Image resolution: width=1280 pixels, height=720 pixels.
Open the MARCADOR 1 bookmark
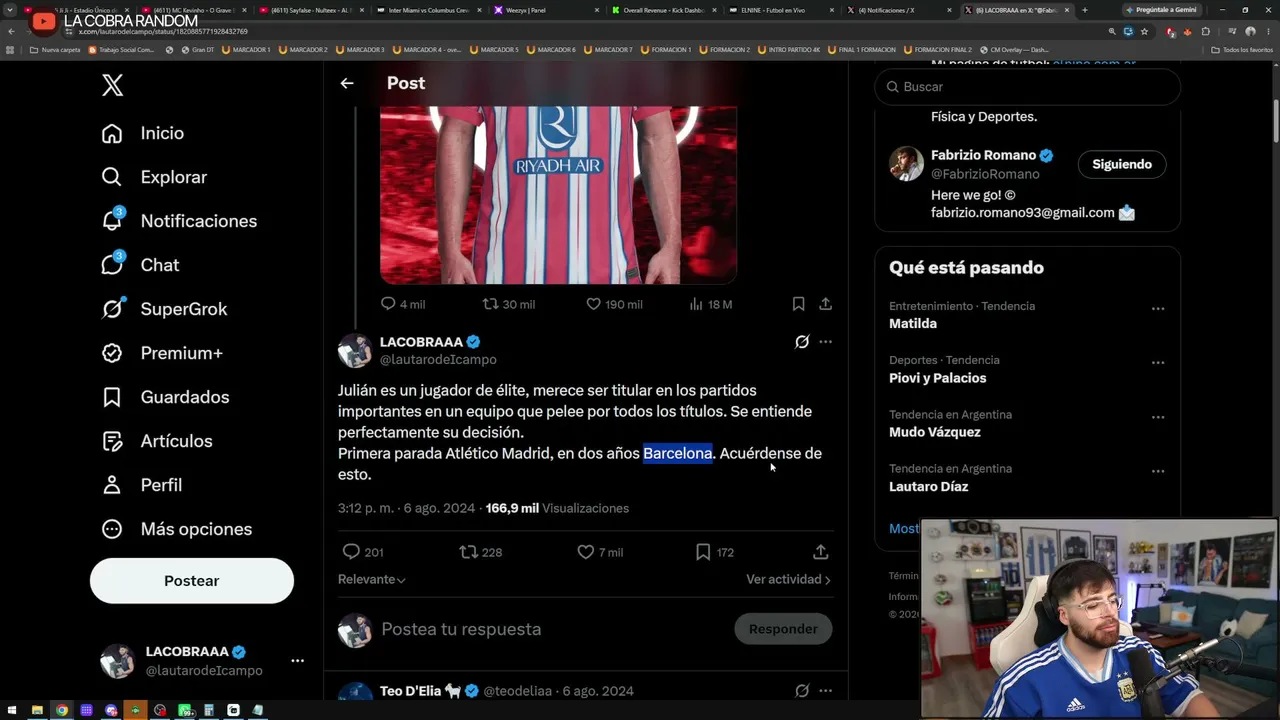pos(246,49)
